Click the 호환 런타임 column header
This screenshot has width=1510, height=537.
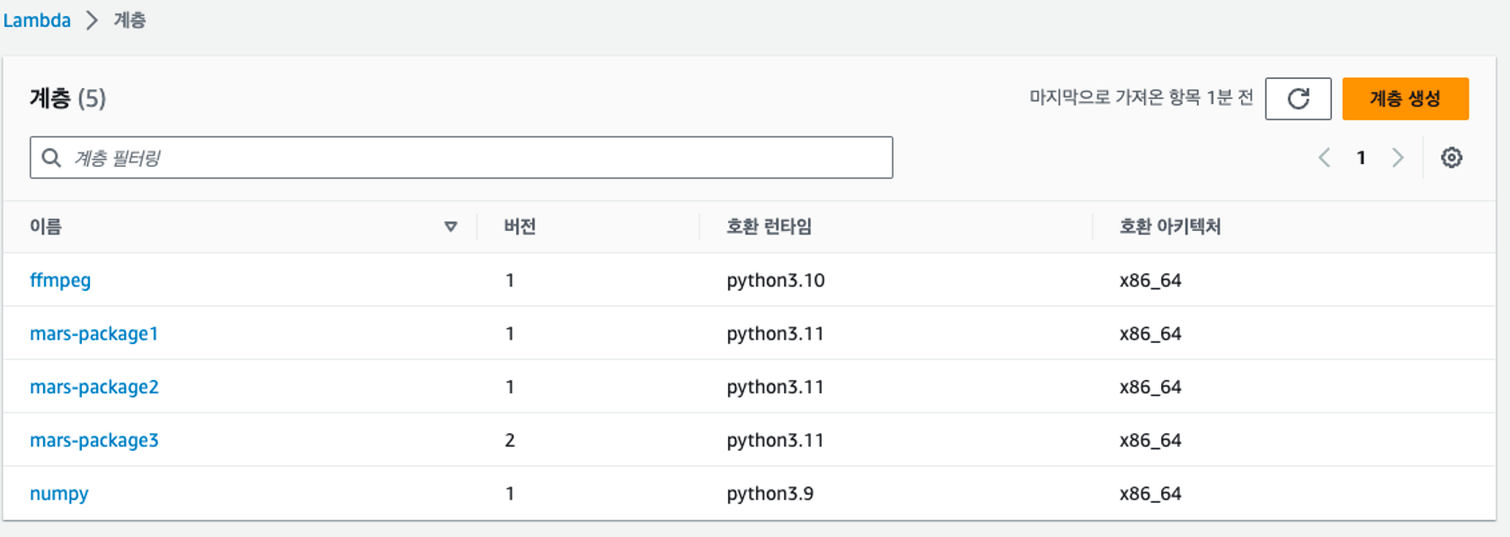(769, 227)
